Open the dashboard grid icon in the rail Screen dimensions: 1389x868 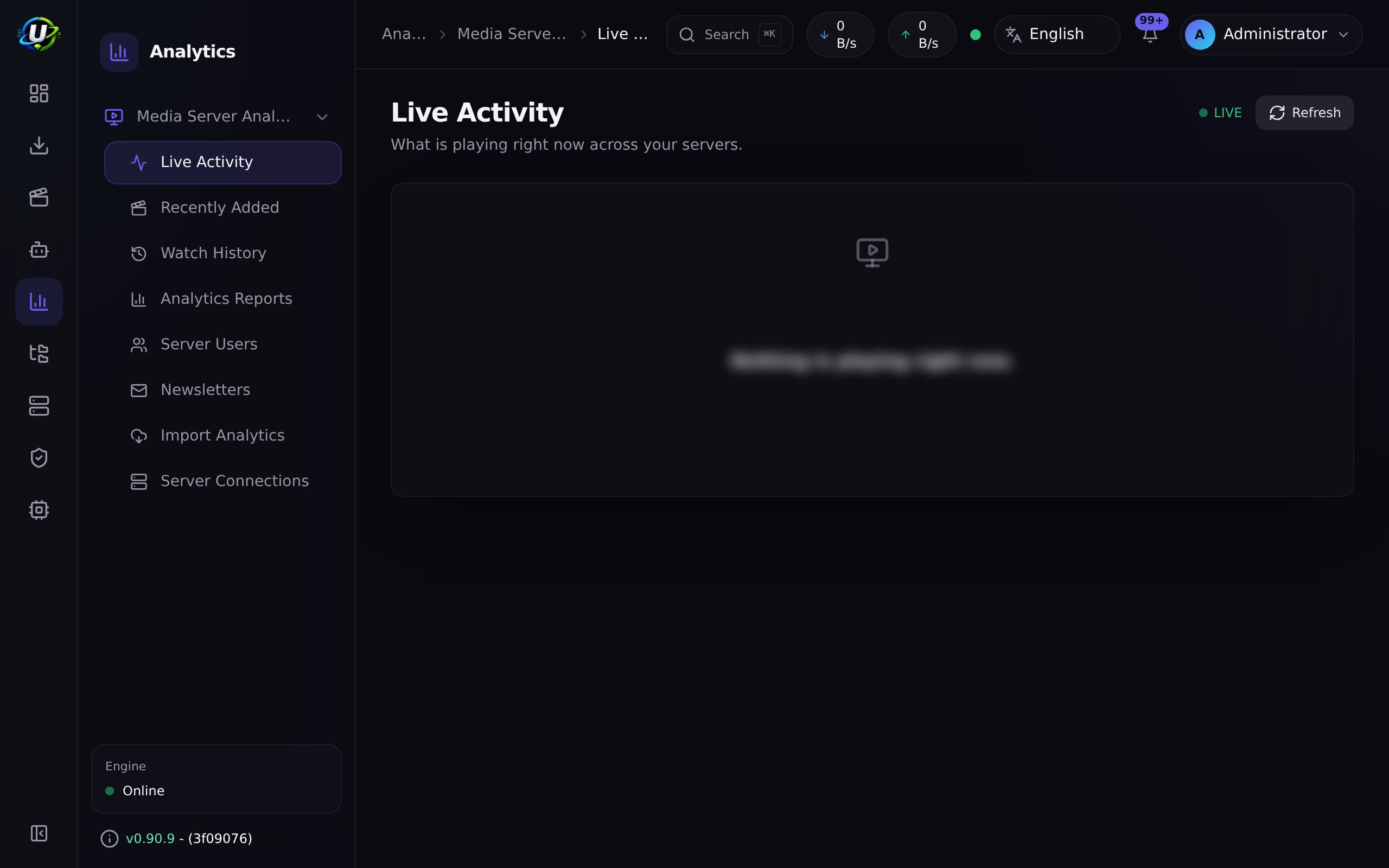point(39,93)
